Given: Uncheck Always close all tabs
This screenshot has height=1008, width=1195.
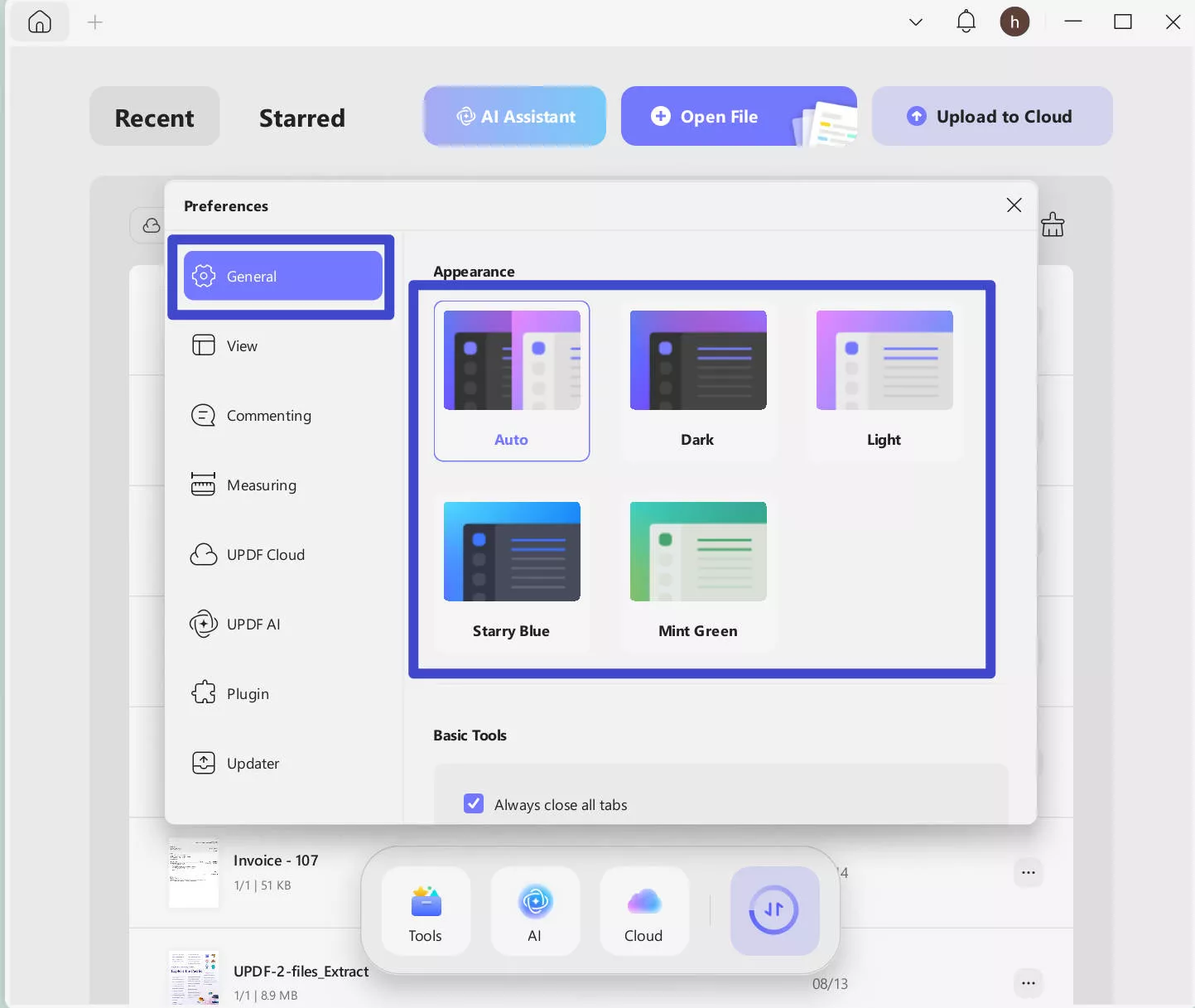Looking at the screenshot, I should pos(474,803).
